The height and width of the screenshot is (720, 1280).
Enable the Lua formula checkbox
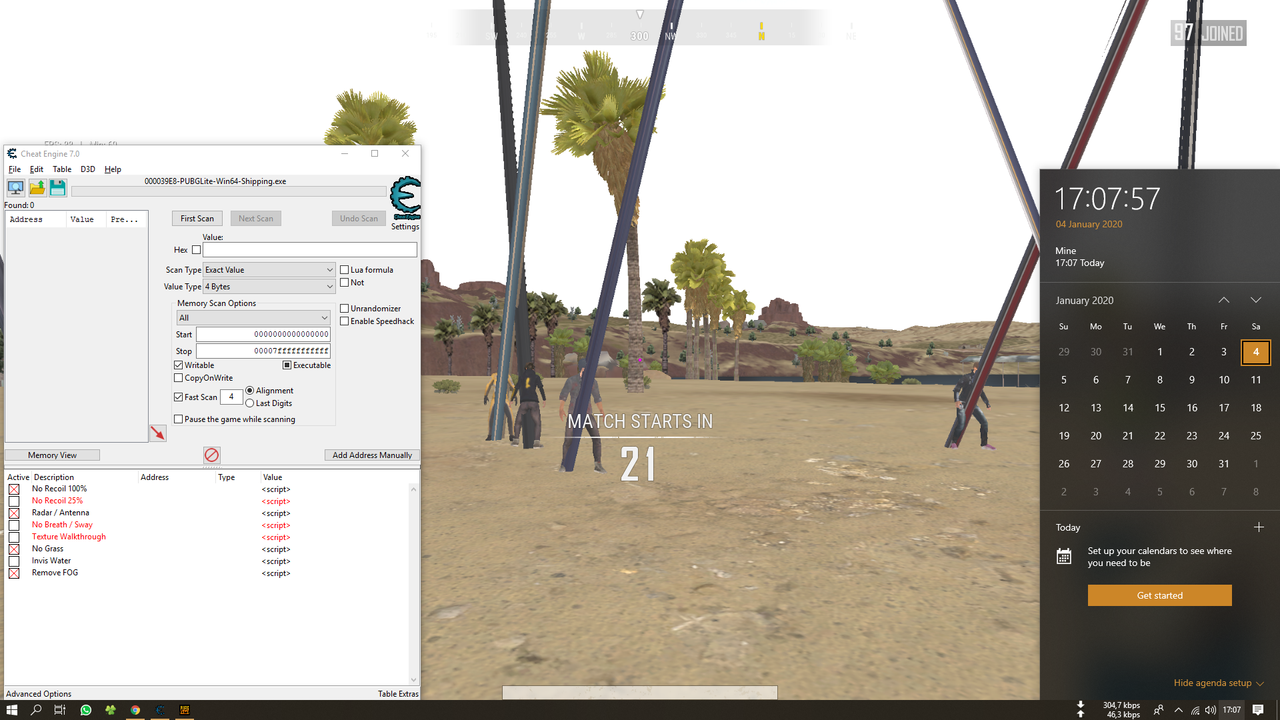345,270
